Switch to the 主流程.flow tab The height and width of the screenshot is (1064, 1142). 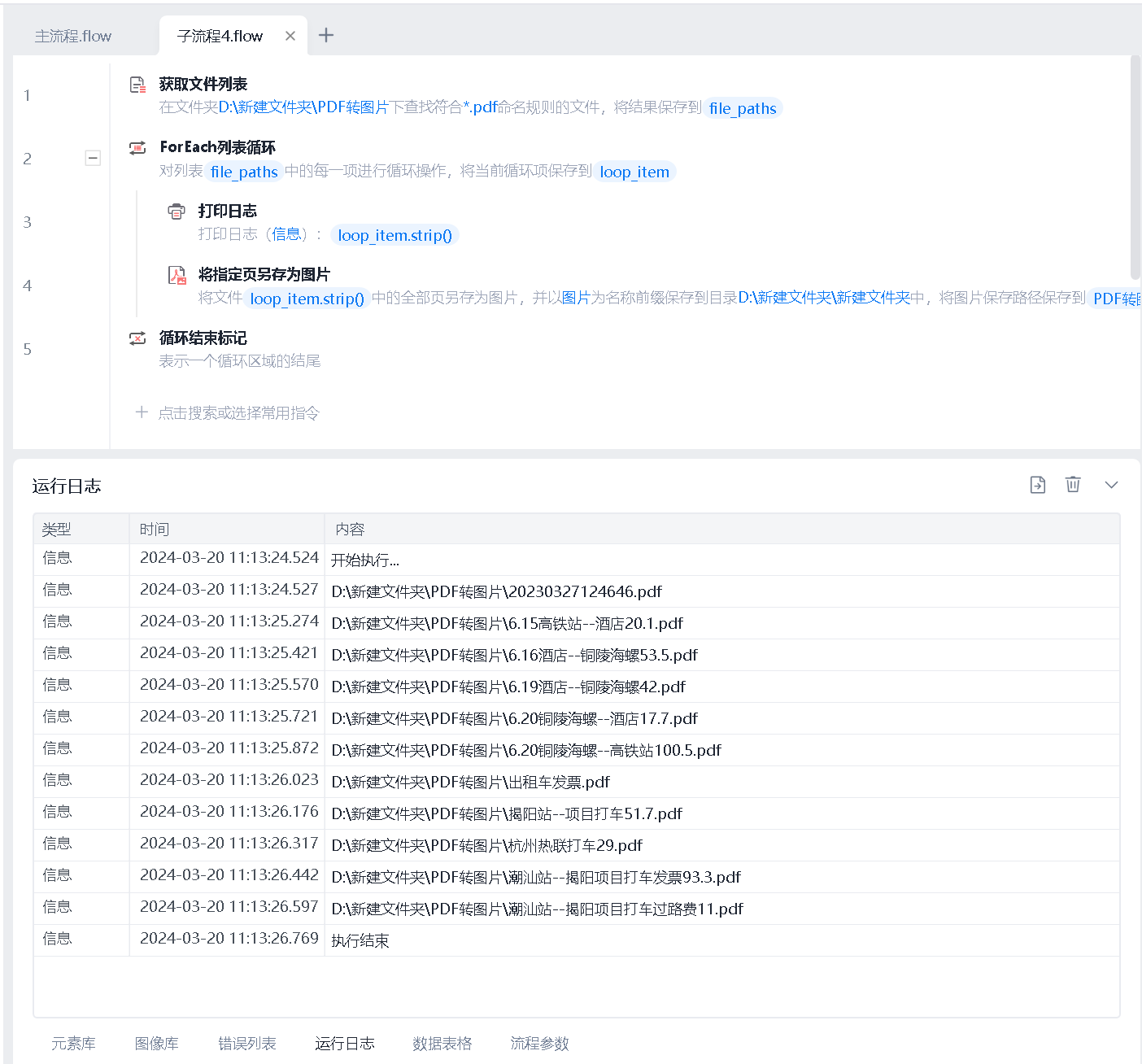click(x=73, y=37)
